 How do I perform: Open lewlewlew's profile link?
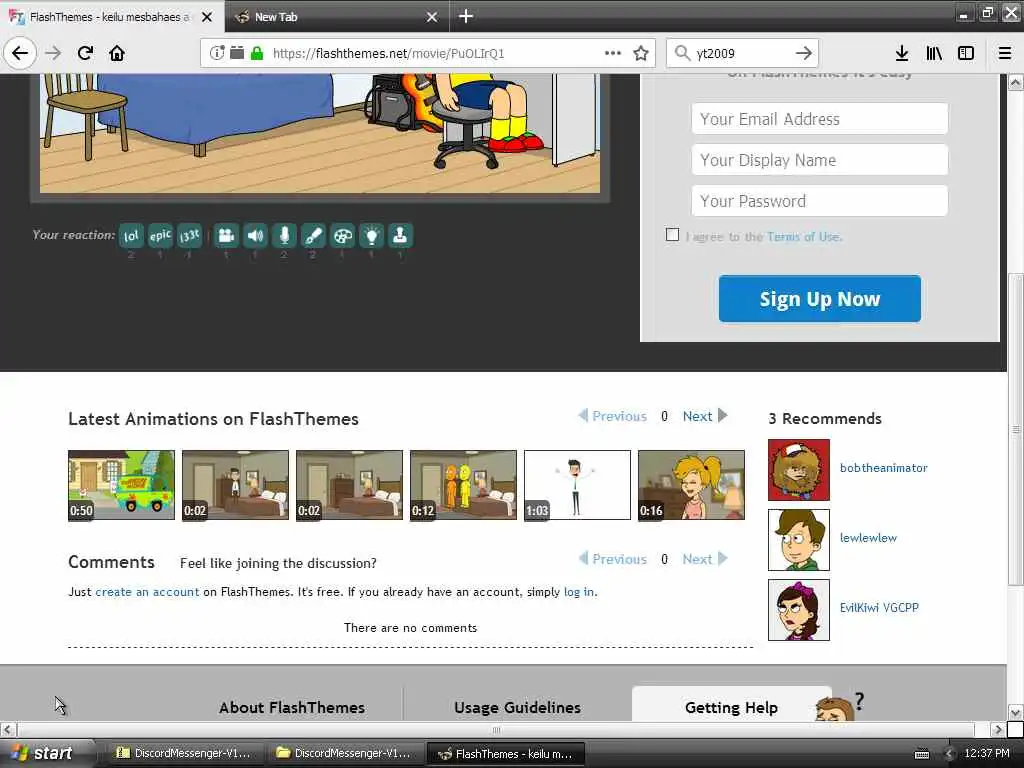click(x=868, y=537)
